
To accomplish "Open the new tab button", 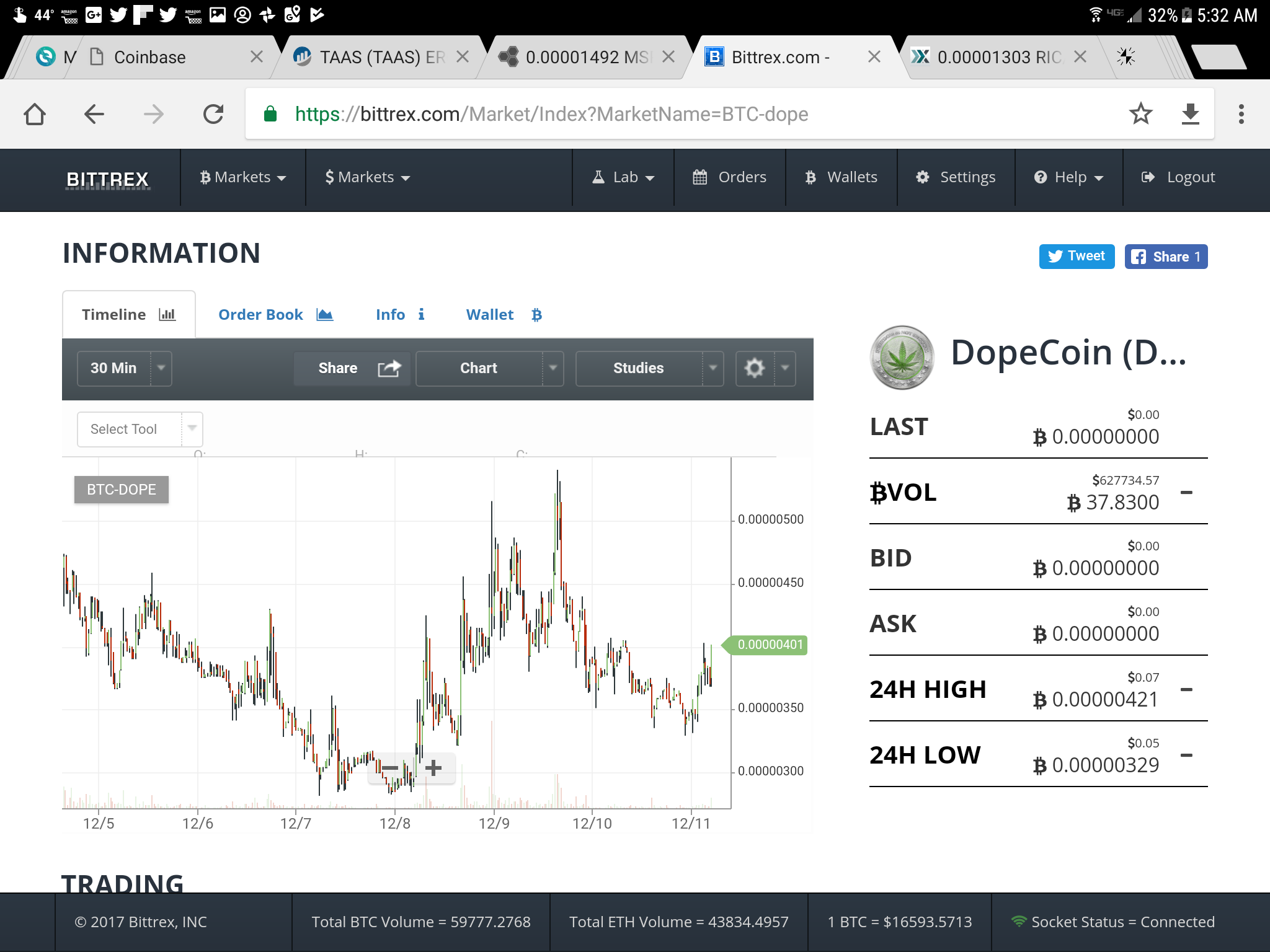I will [1219, 57].
